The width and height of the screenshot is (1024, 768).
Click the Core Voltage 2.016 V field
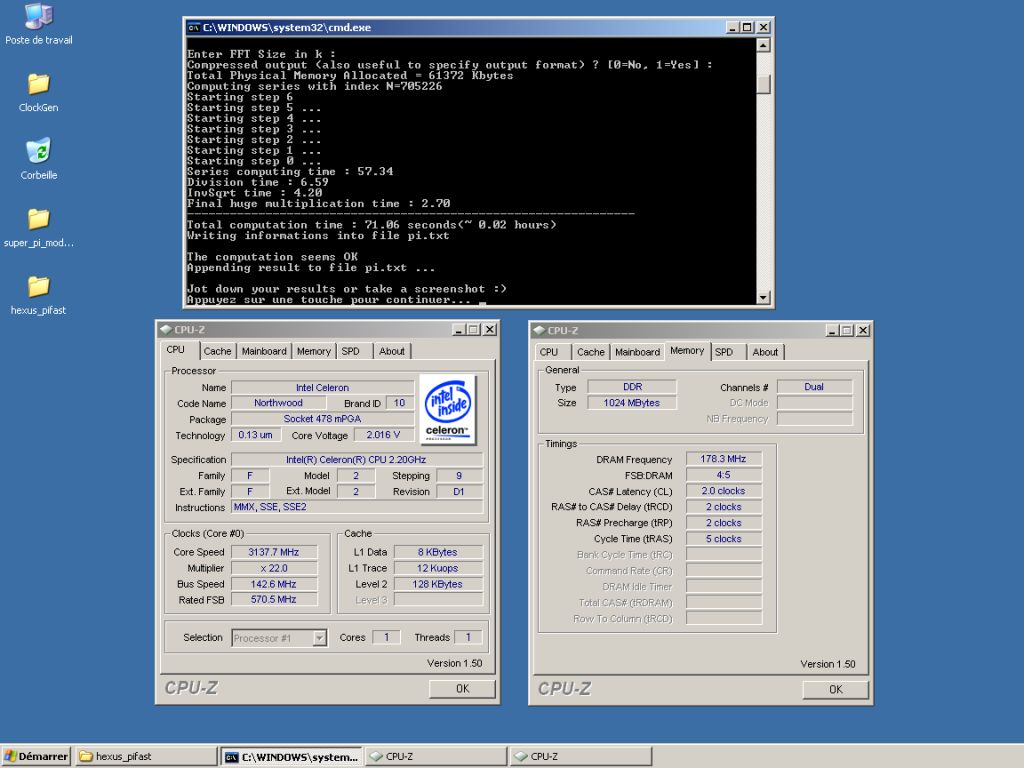[x=383, y=435]
